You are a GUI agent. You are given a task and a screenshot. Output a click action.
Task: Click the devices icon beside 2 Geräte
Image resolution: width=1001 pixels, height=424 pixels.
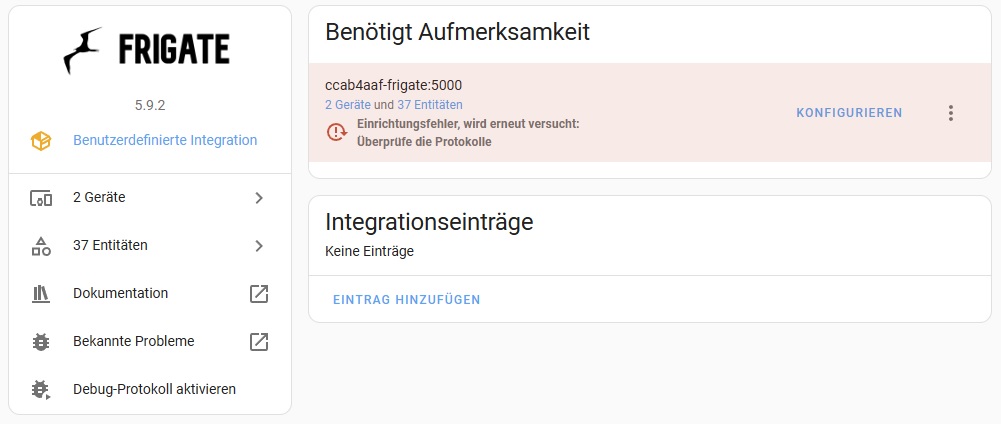41,198
